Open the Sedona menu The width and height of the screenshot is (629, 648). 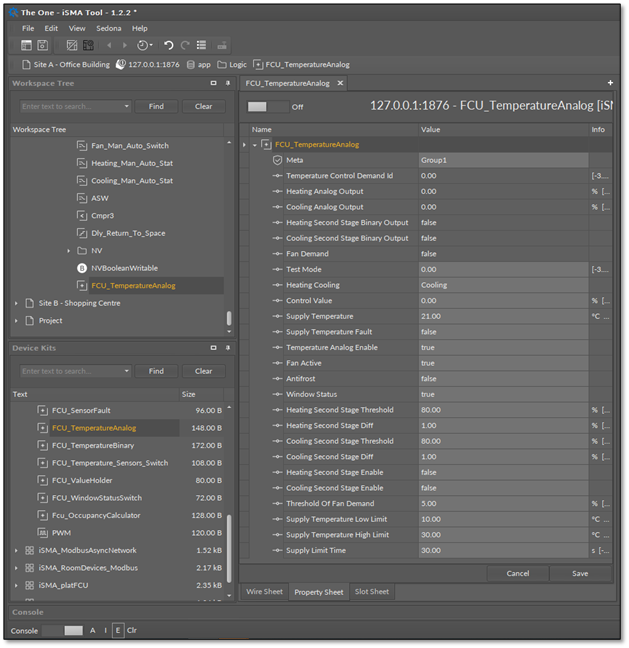[x=108, y=28]
